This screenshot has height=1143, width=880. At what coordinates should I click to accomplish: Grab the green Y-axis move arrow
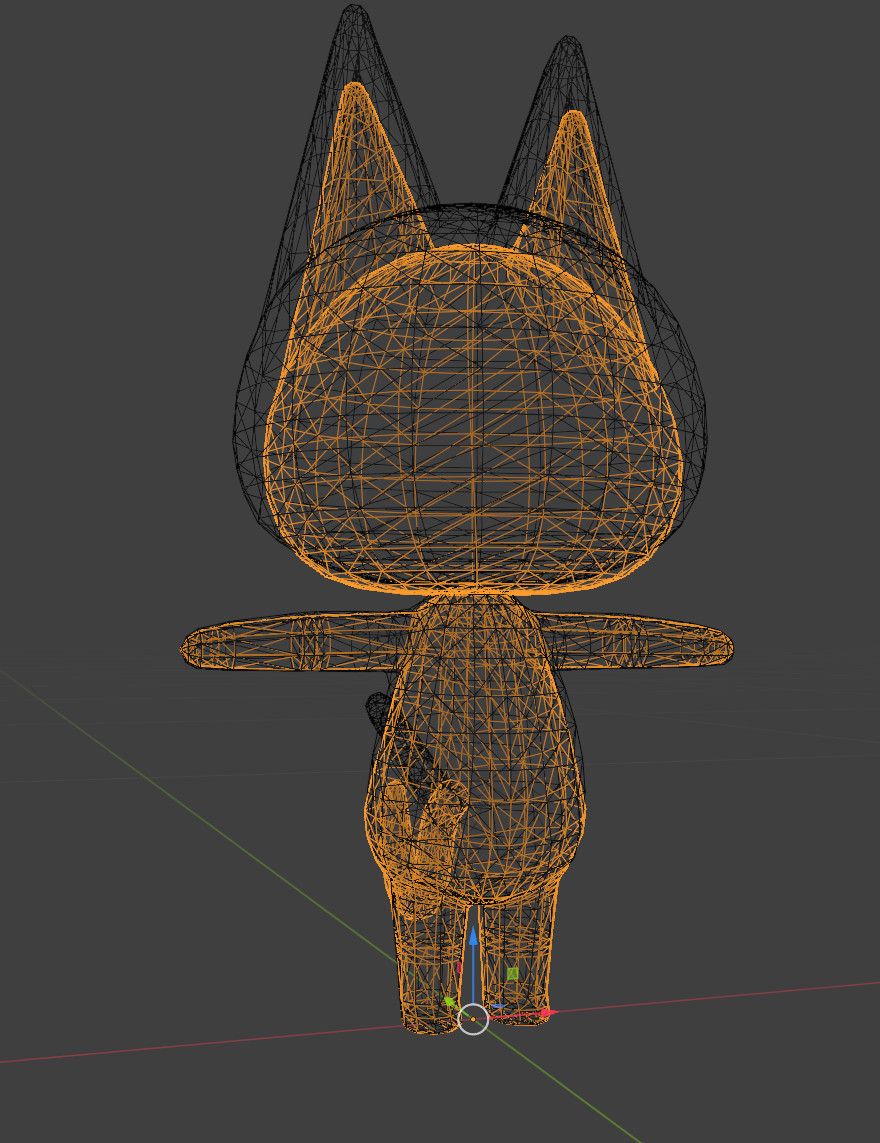pyautogui.click(x=450, y=1001)
